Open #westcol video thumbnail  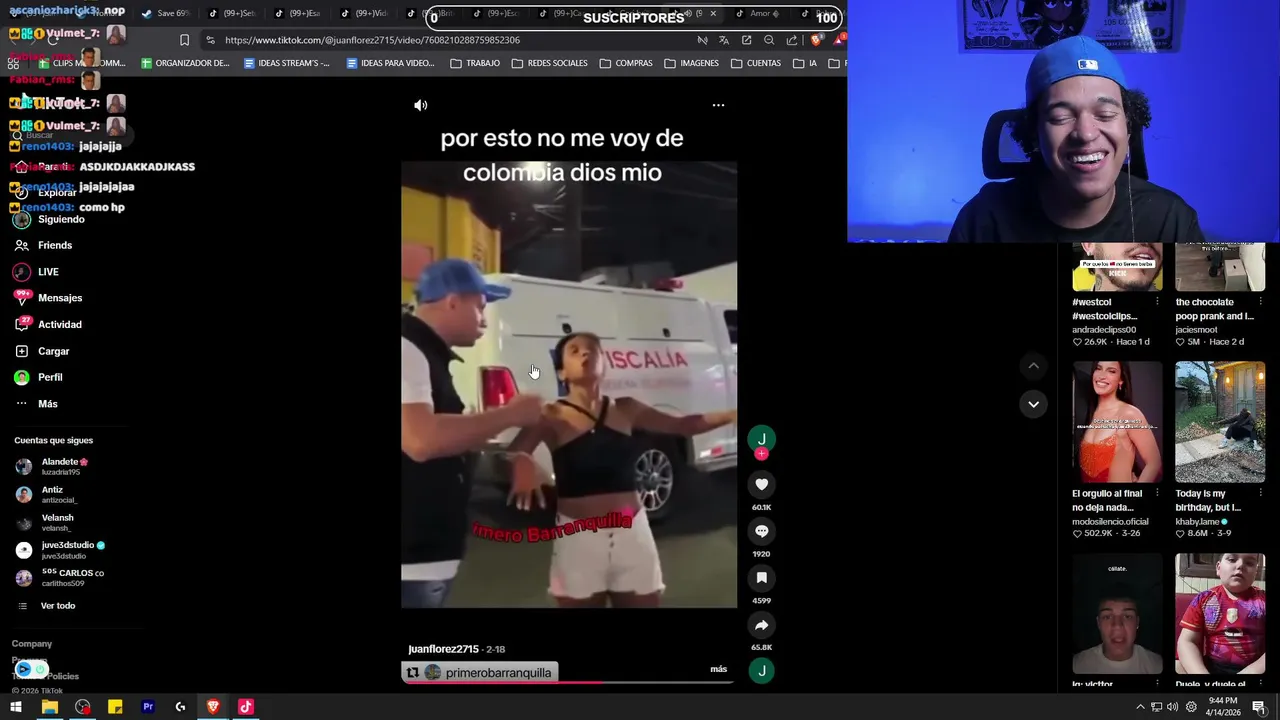pyautogui.click(x=1117, y=267)
